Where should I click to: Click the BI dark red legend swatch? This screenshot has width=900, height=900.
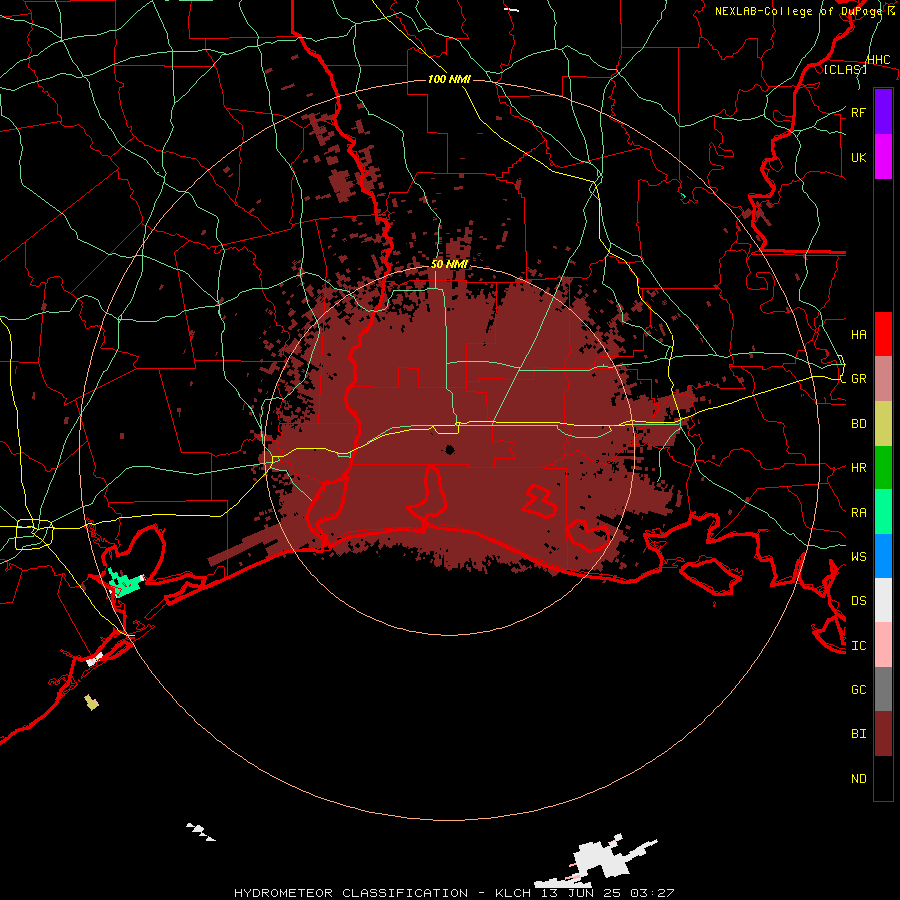tap(883, 734)
